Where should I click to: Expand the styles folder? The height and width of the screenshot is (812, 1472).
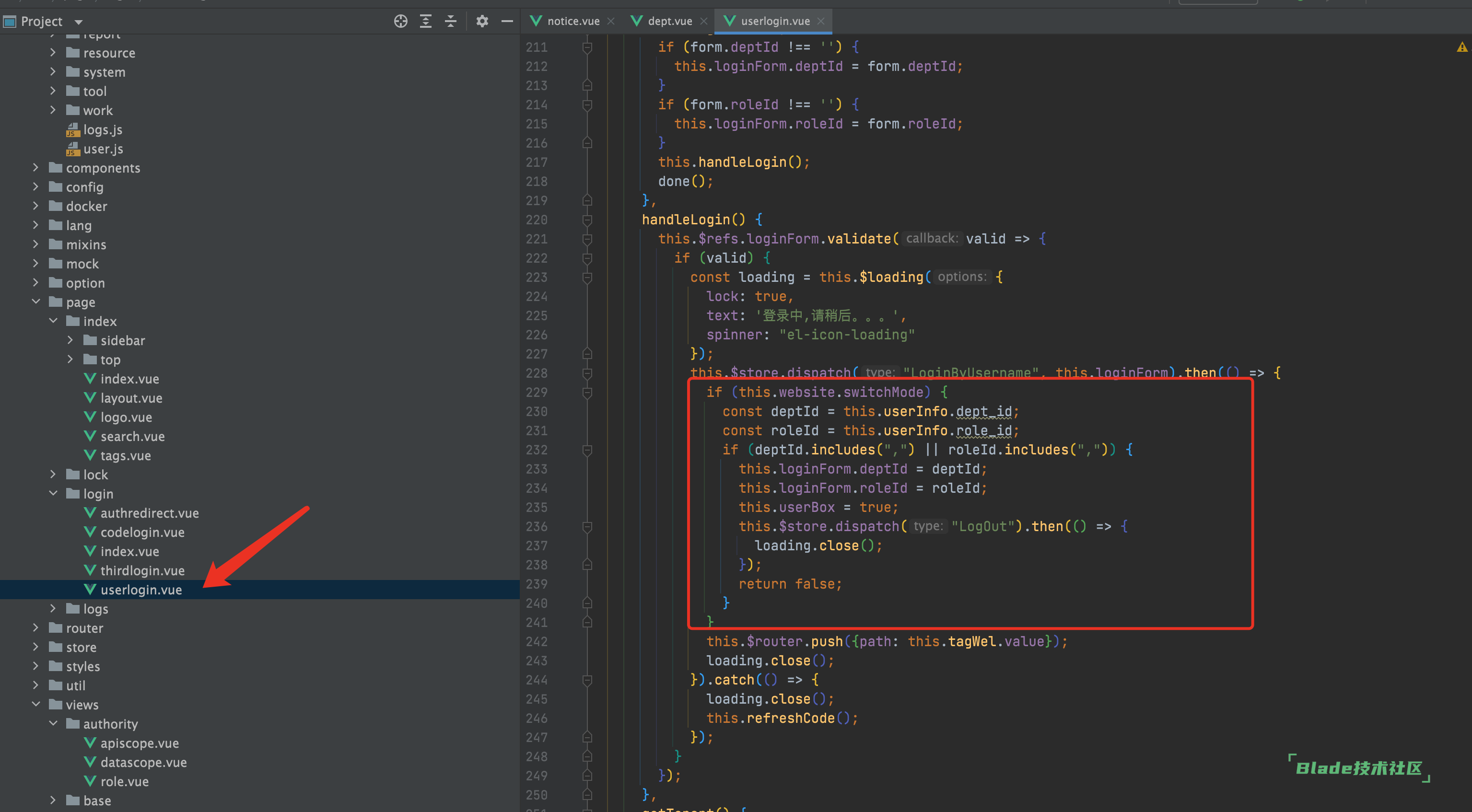[x=36, y=666]
